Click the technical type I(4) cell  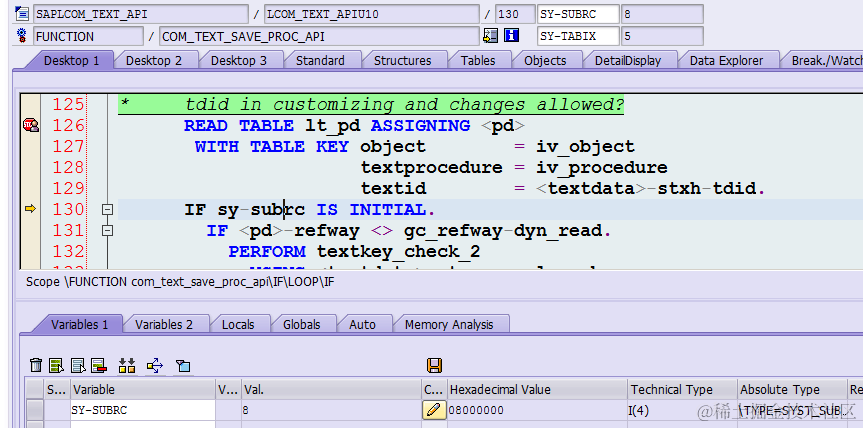[682, 410]
